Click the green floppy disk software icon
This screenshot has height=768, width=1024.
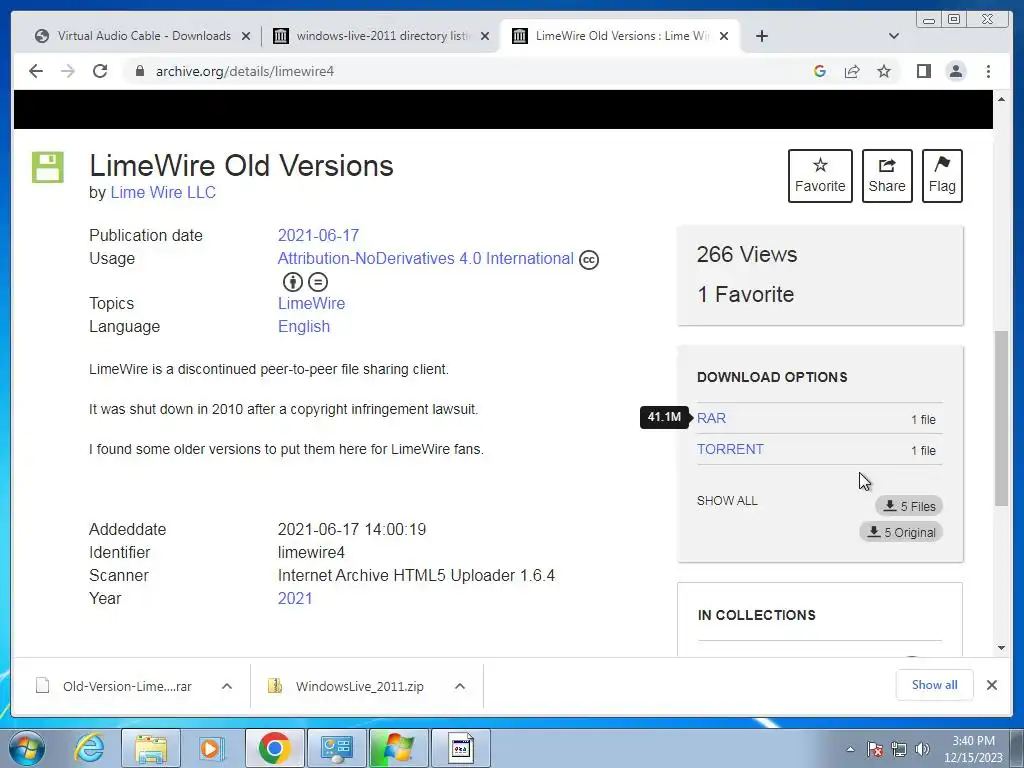pyautogui.click(x=48, y=167)
